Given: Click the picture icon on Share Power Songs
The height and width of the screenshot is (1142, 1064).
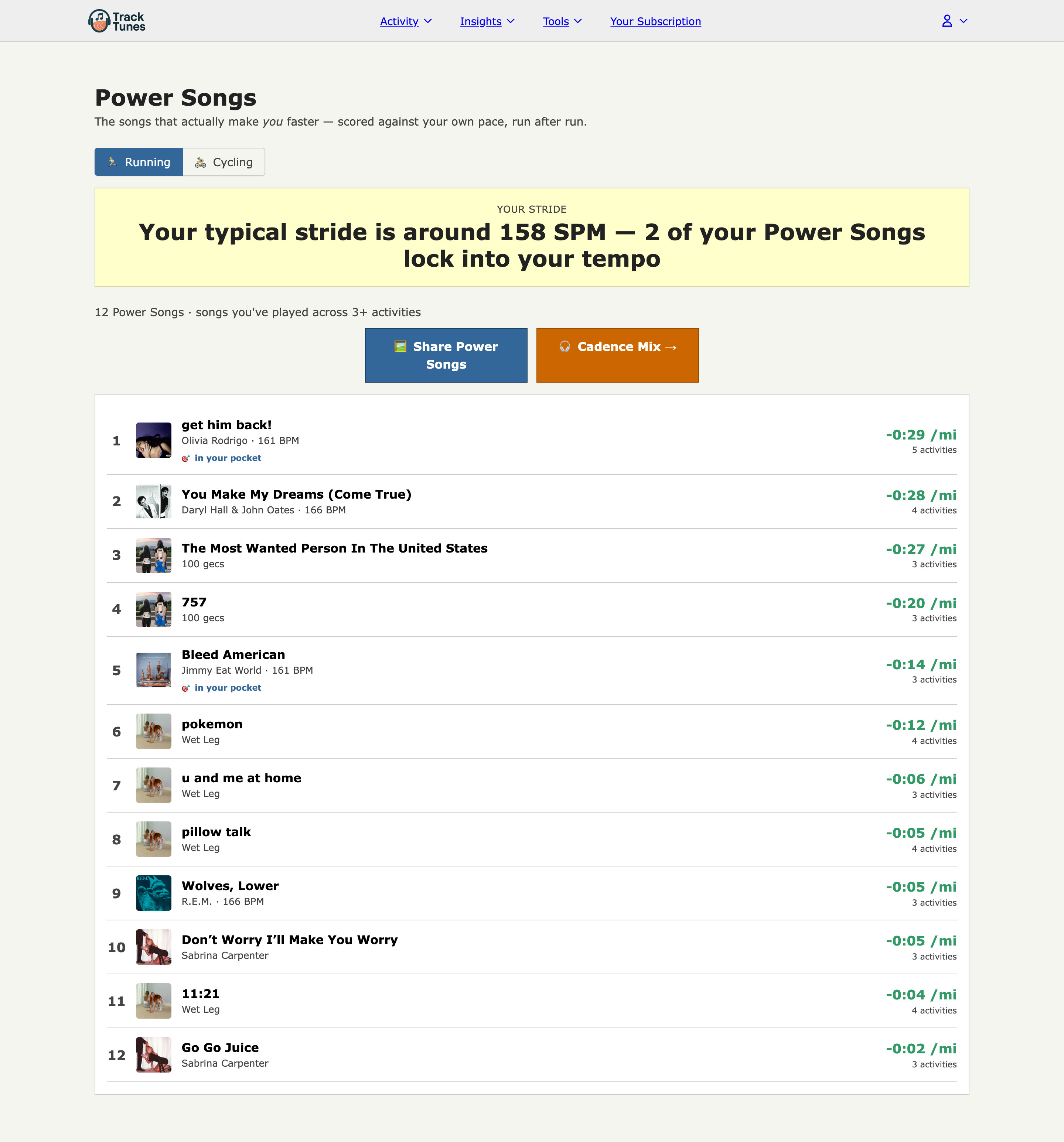Looking at the screenshot, I should pos(400,346).
